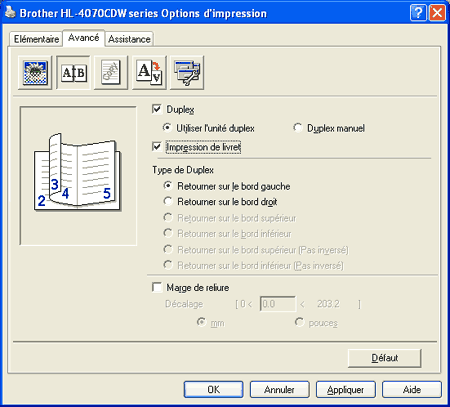Viewport: 450px width, 407px height.
Task: Open the page scaling settings icon
Action: coord(149,73)
